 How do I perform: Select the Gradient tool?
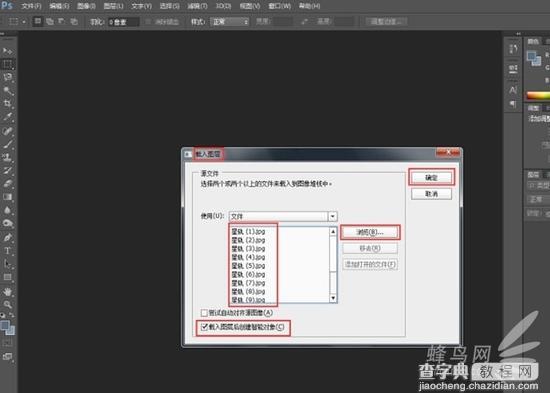pos(7,197)
